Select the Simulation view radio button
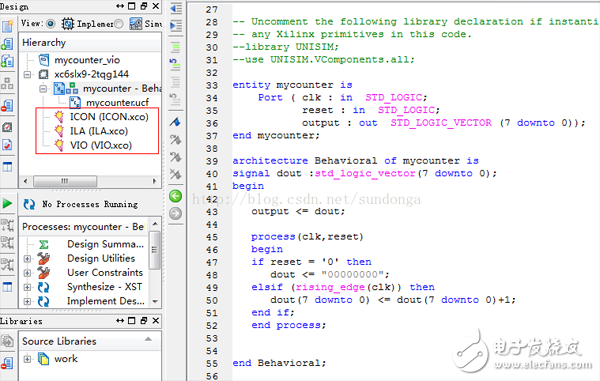This screenshot has height=381, width=600. pos(119,24)
